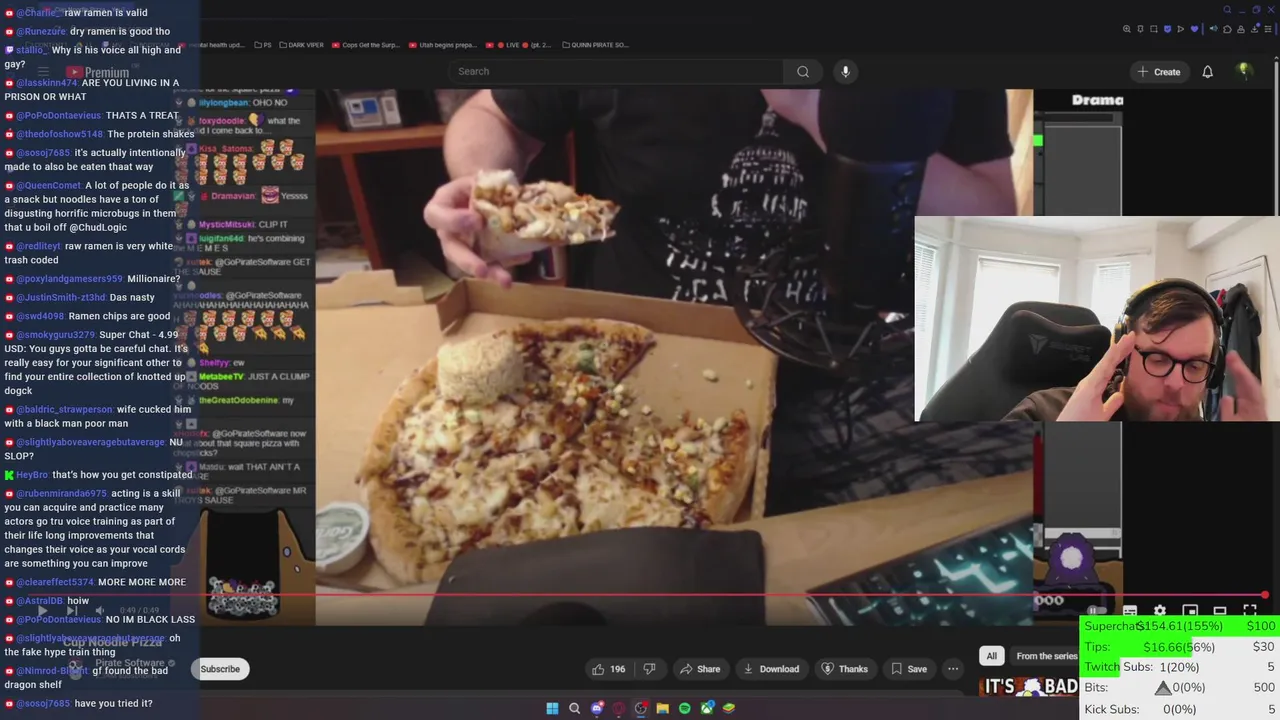Search tabs with the title-bar magnifier
The image size is (1280, 720).
(x=1227, y=10)
